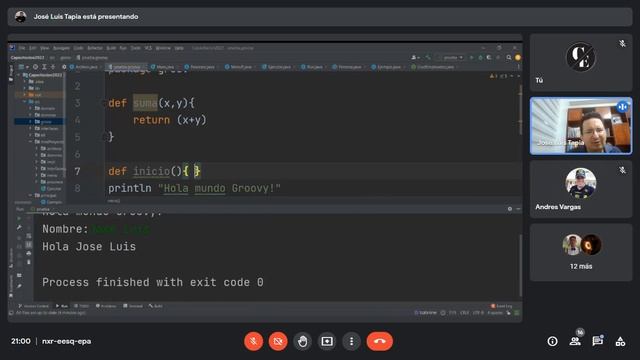Click the return (x+y) statement
The image size is (640, 360).
point(170,120)
